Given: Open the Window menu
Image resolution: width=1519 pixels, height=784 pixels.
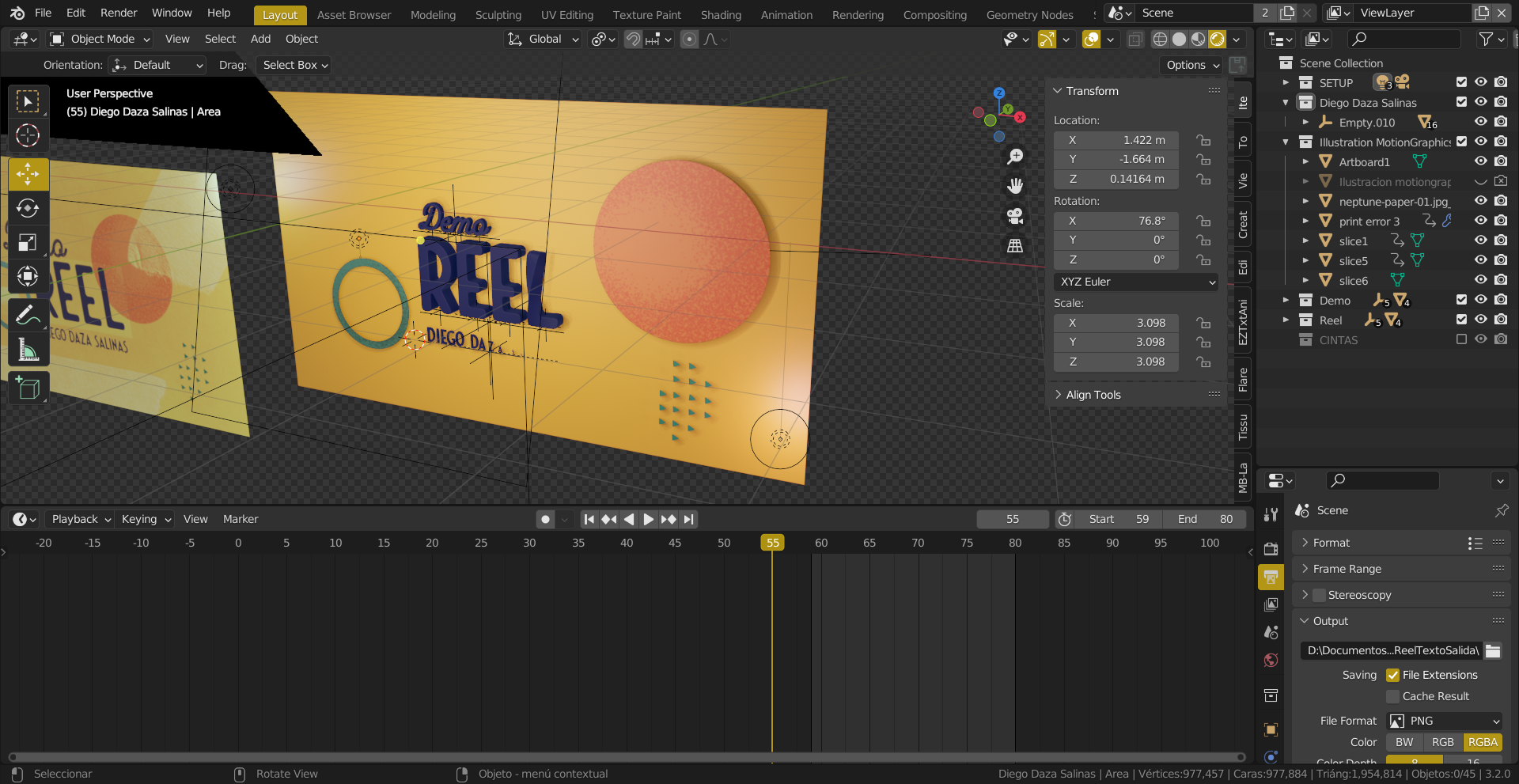Looking at the screenshot, I should tap(172, 13).
